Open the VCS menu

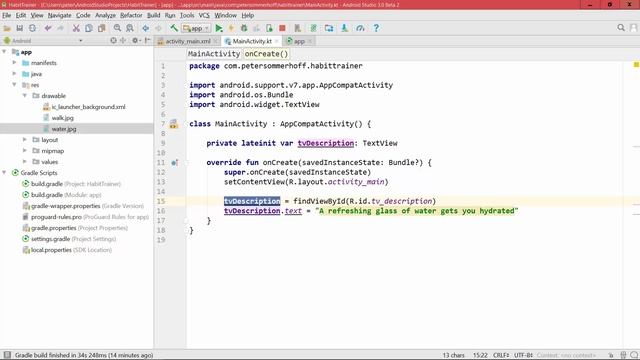pos(204,15)
